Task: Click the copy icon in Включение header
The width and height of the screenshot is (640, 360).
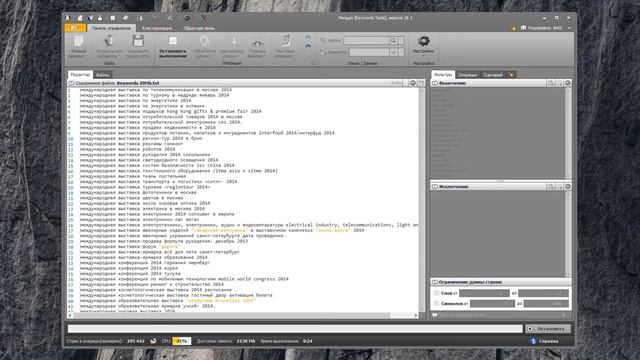Action: (x=551, y=83)
